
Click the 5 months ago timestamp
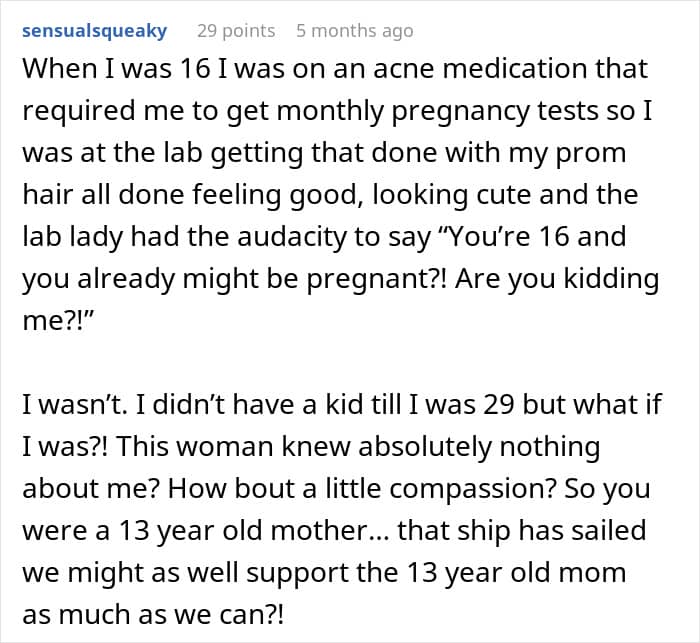click(x=354, y=31)
